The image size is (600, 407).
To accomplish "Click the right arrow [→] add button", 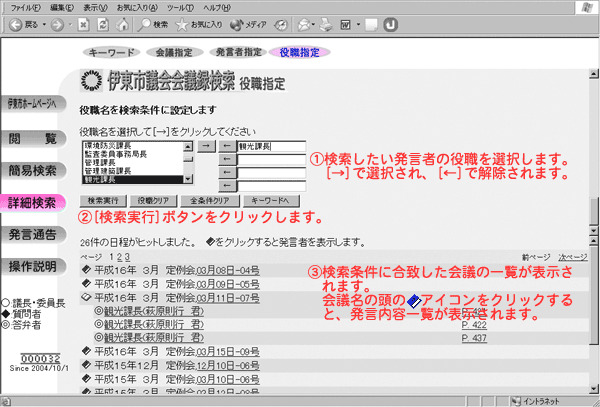I will click(204, 146).
